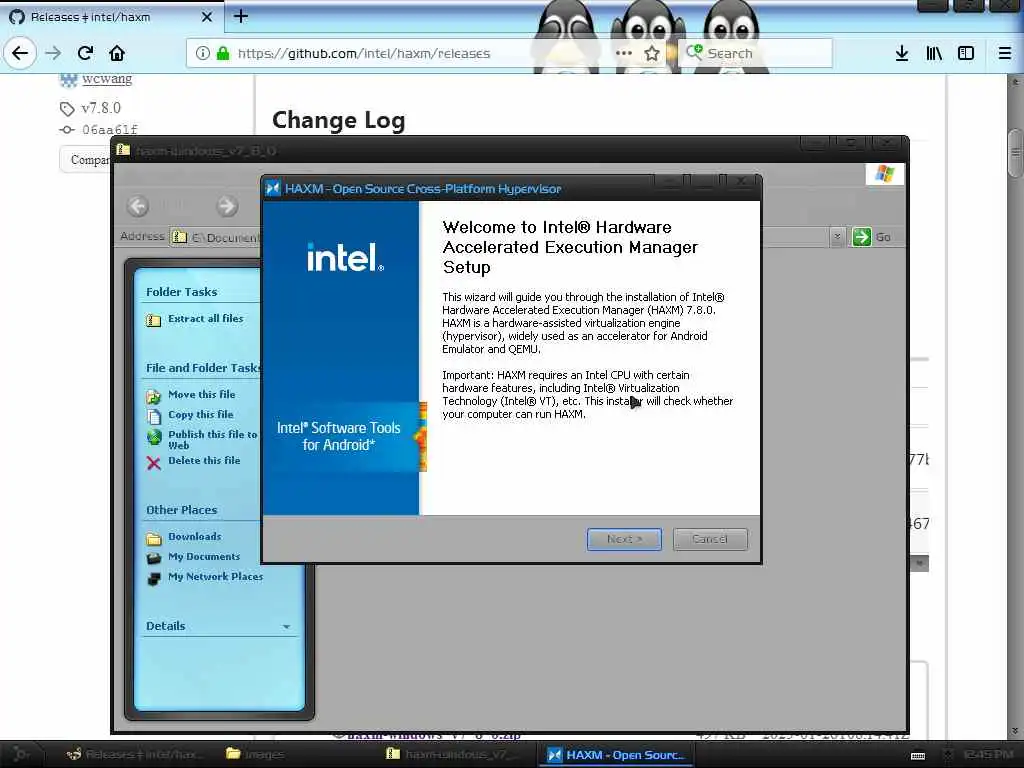Expand Explorer address bar dropdown
This screenshot has height=768, width=1024.
click(837, 237)
